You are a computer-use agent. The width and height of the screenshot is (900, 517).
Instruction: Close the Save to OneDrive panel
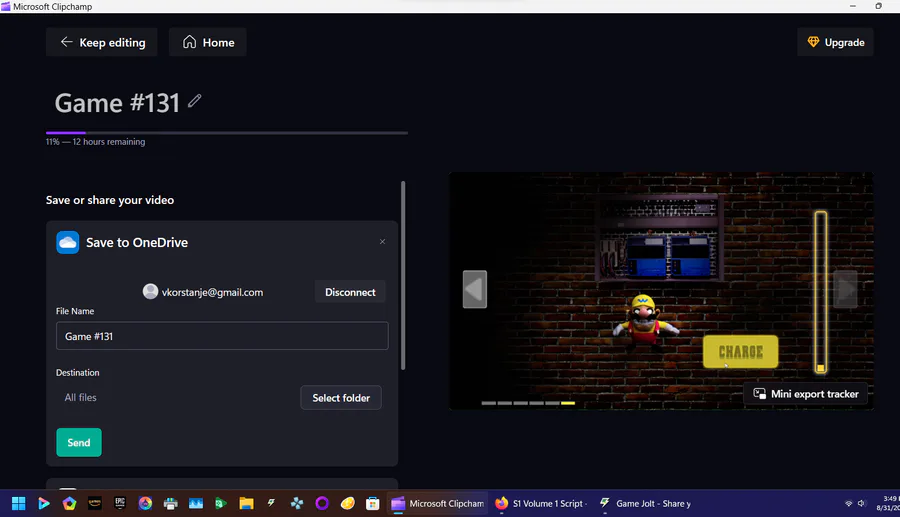[382, 242]
